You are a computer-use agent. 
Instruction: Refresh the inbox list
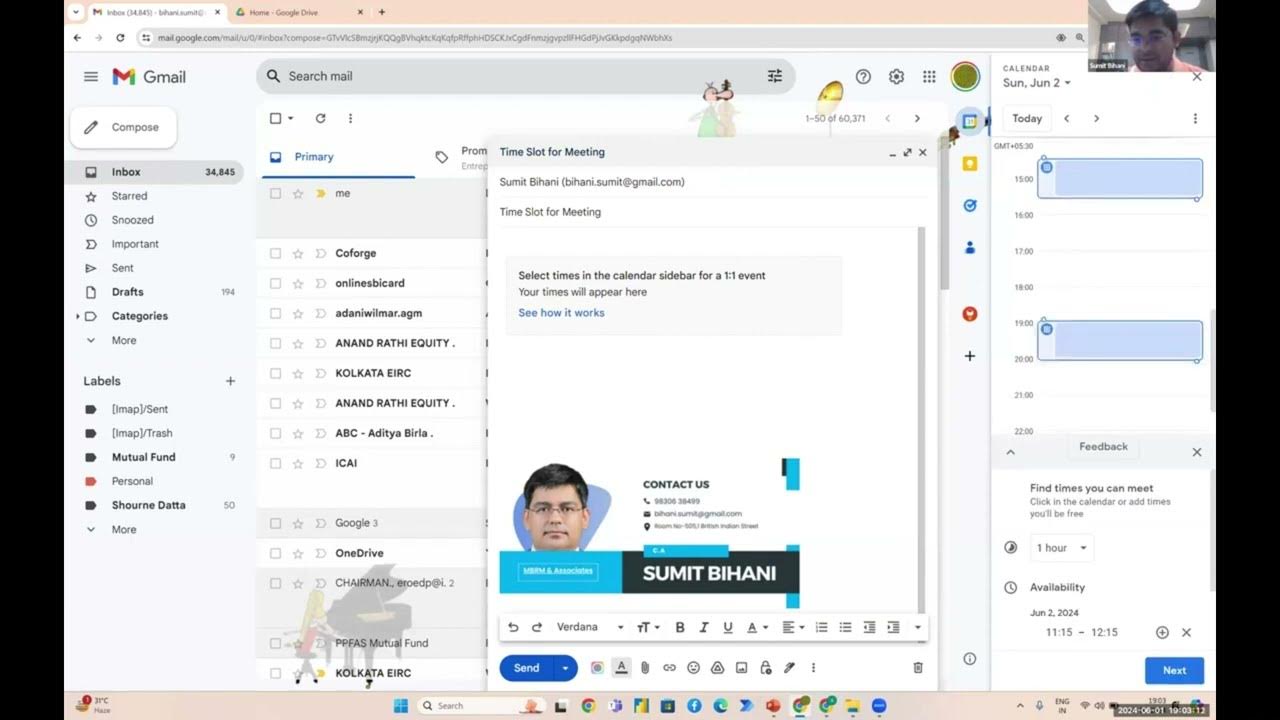point(320,118)
